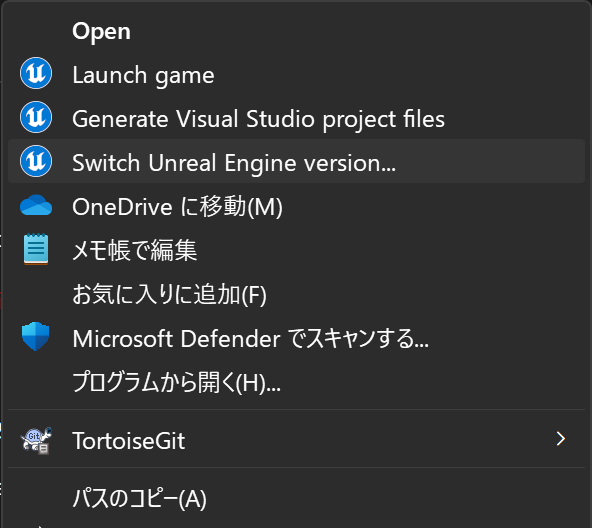The width and height of the screenshot is (592, 528).
Task: Click Unreal icon next to Generate Visual Studio files
Action: (x=36, y=117)
